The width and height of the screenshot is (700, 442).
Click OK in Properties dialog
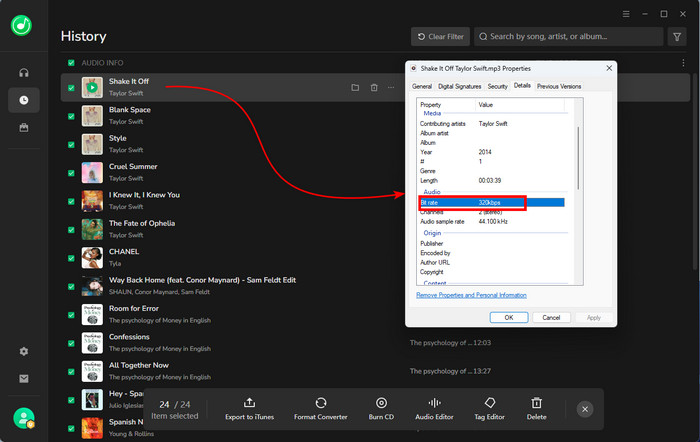coord(509,317)
